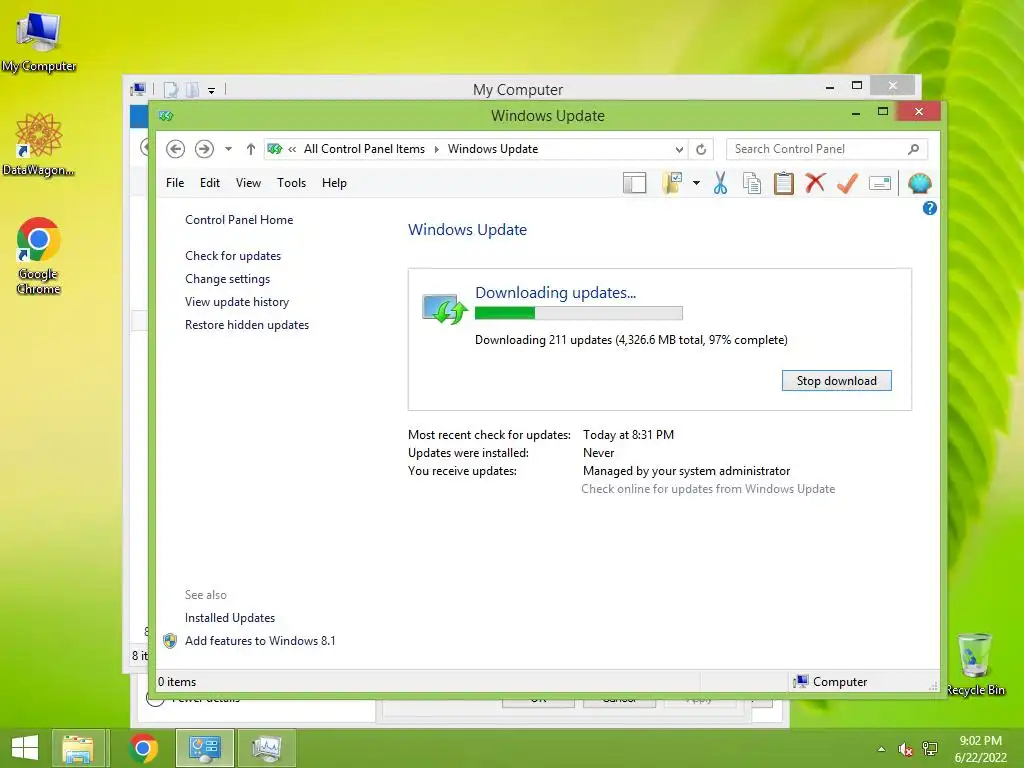Viewport: 1024px width, 768px height.
Task: Click the red X Delete icon
Action: 815,183
